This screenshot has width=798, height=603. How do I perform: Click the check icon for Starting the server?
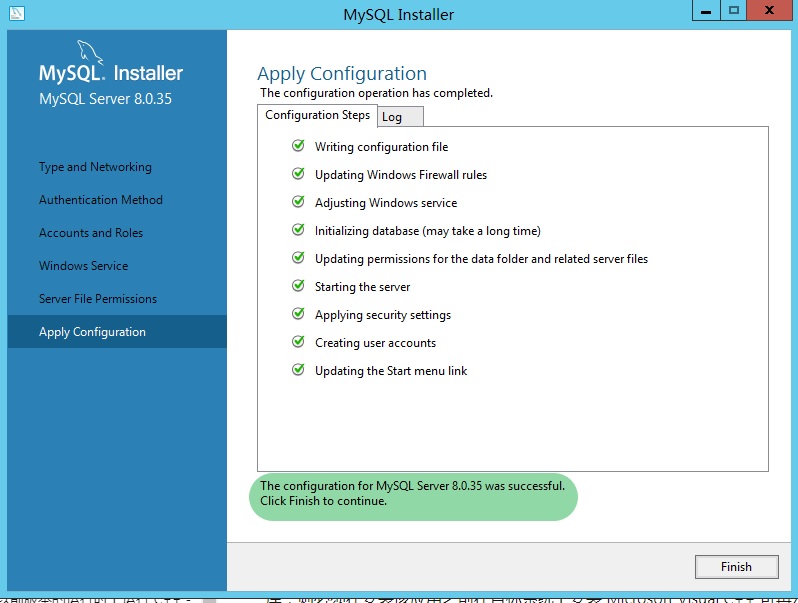point(298,286)
